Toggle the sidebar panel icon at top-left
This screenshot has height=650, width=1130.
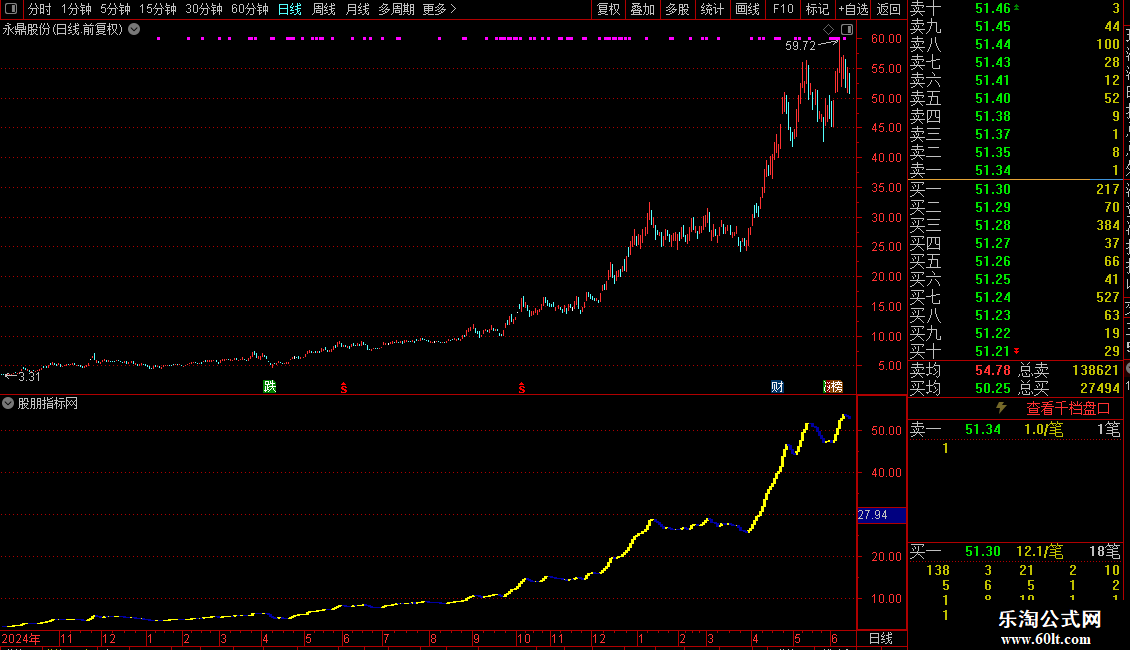[11, 9]
